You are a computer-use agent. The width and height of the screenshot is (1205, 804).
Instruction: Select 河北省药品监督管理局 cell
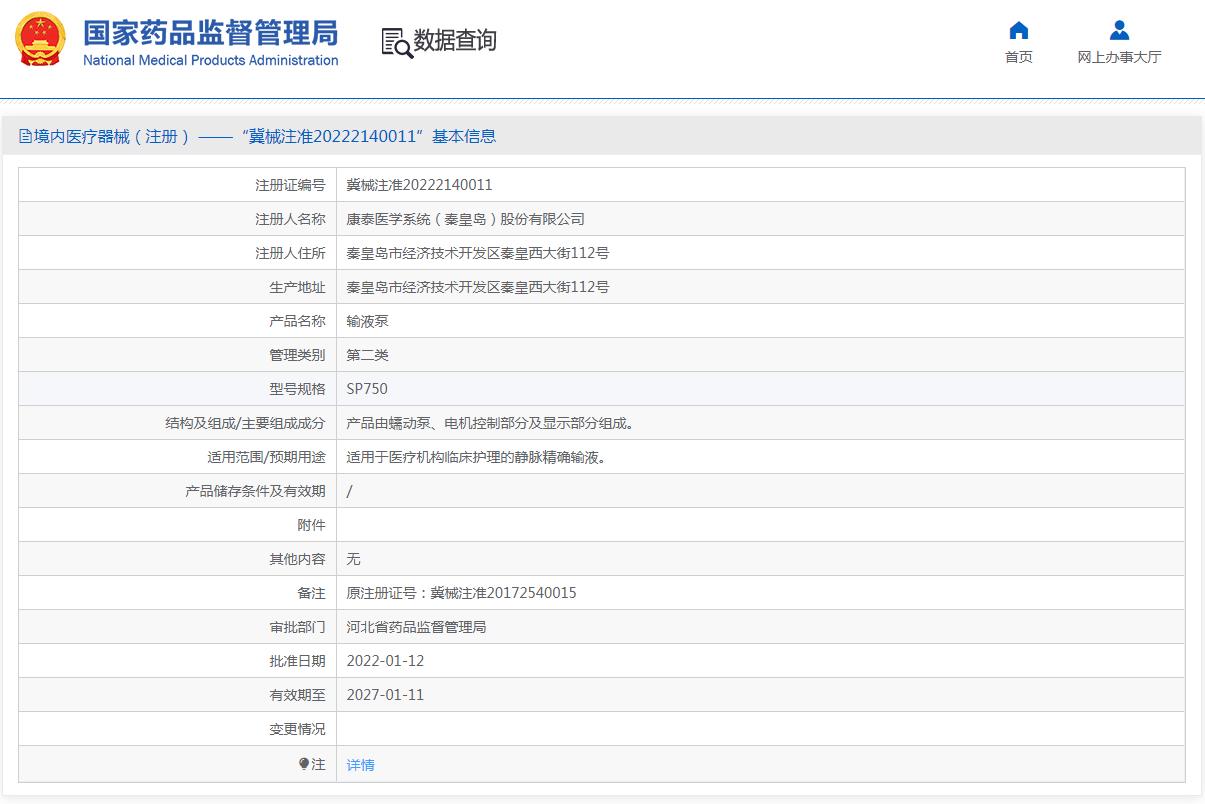[416, 627]
